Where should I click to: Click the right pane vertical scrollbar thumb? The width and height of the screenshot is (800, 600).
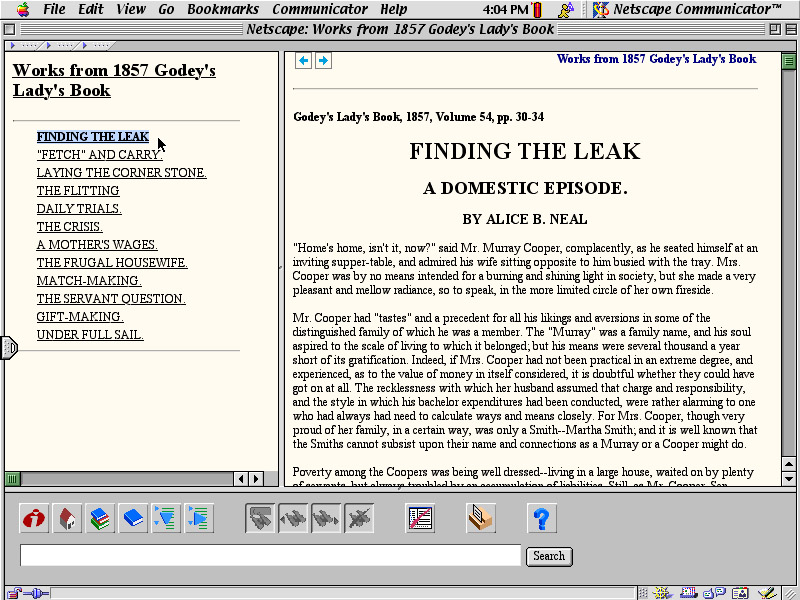(789, 61)
